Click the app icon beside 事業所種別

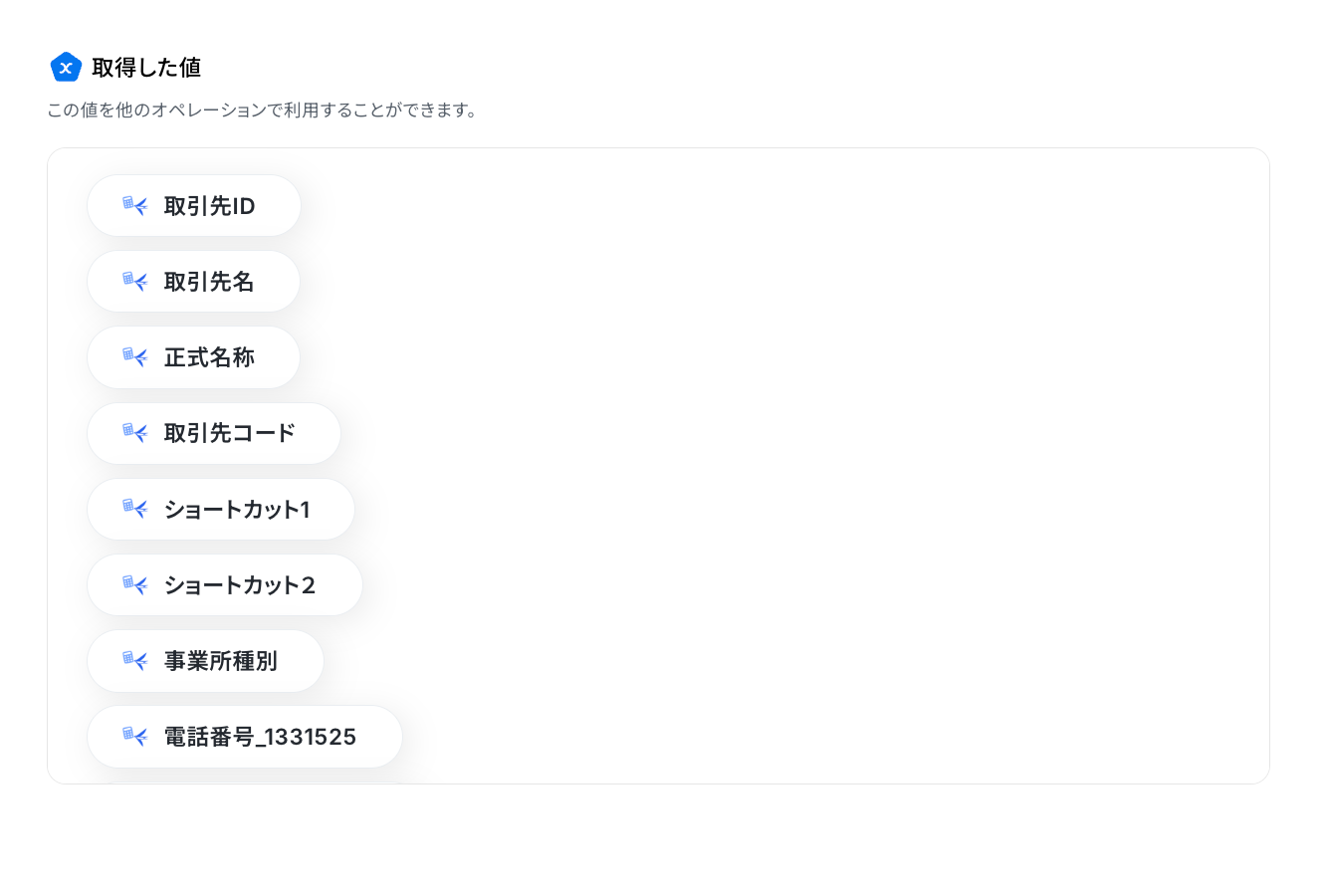135,661
